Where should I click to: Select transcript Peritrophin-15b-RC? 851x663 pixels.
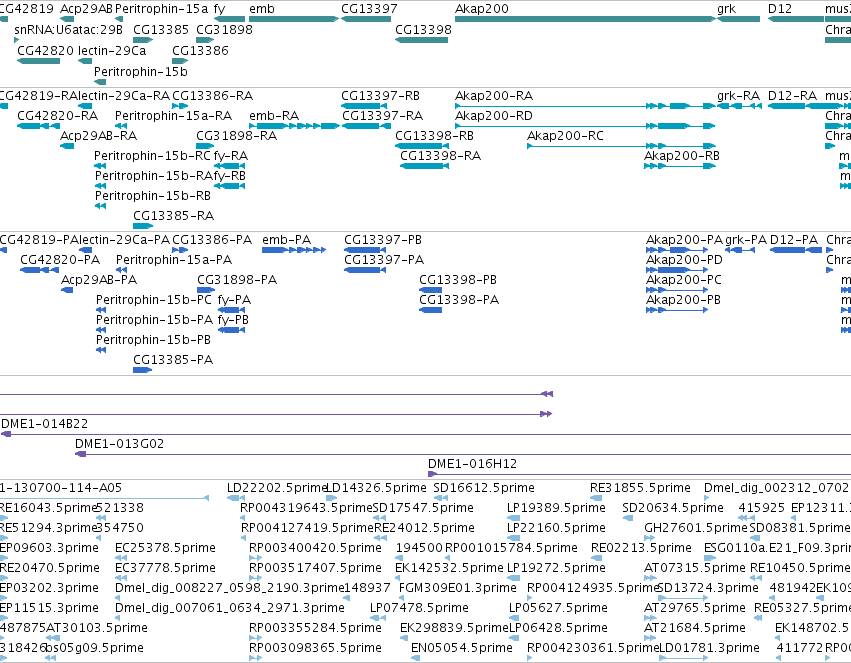pos(152,156)
